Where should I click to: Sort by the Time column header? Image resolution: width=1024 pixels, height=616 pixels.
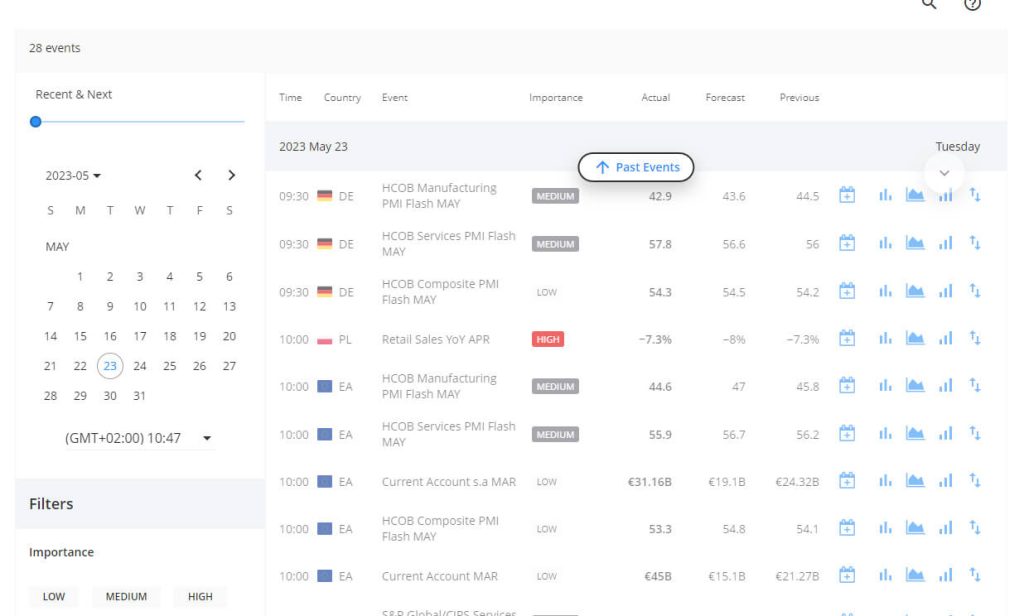pos(291,97)
